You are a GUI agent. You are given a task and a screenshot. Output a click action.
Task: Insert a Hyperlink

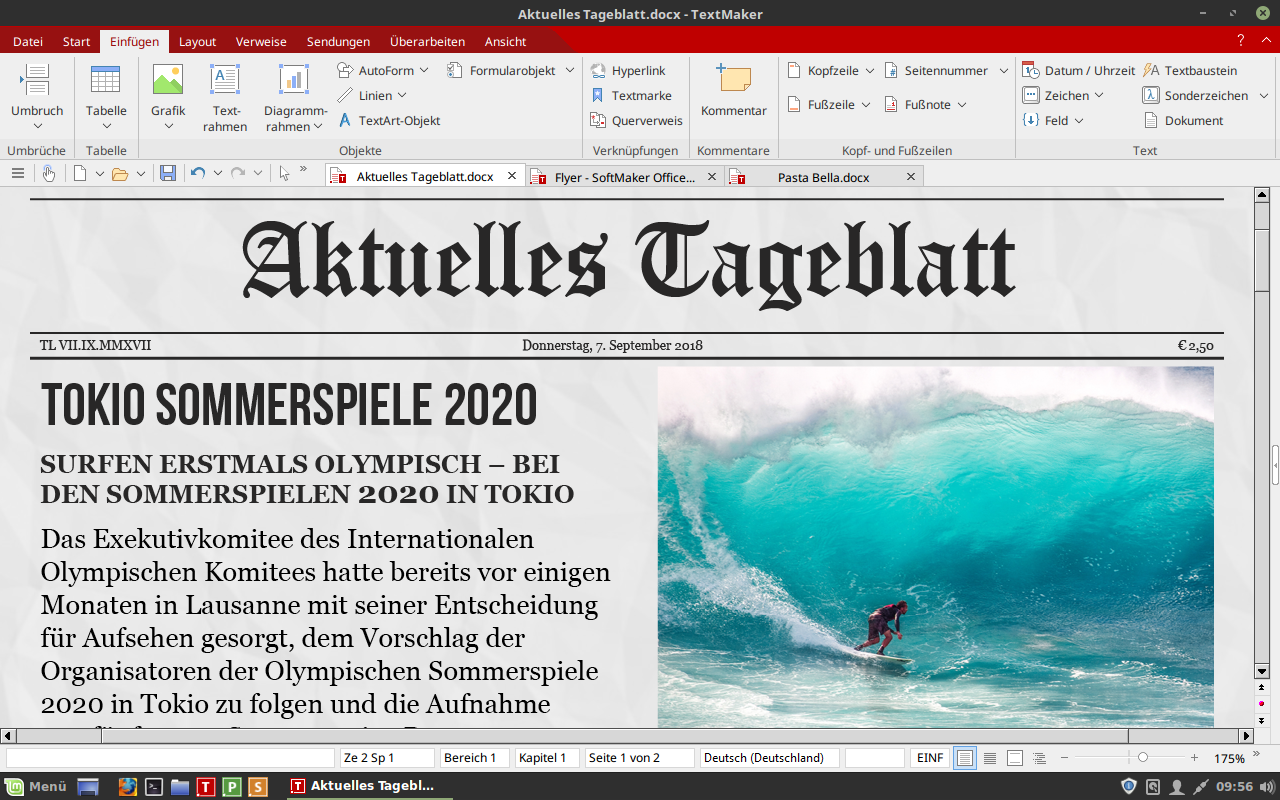click(x=628, y=71)
